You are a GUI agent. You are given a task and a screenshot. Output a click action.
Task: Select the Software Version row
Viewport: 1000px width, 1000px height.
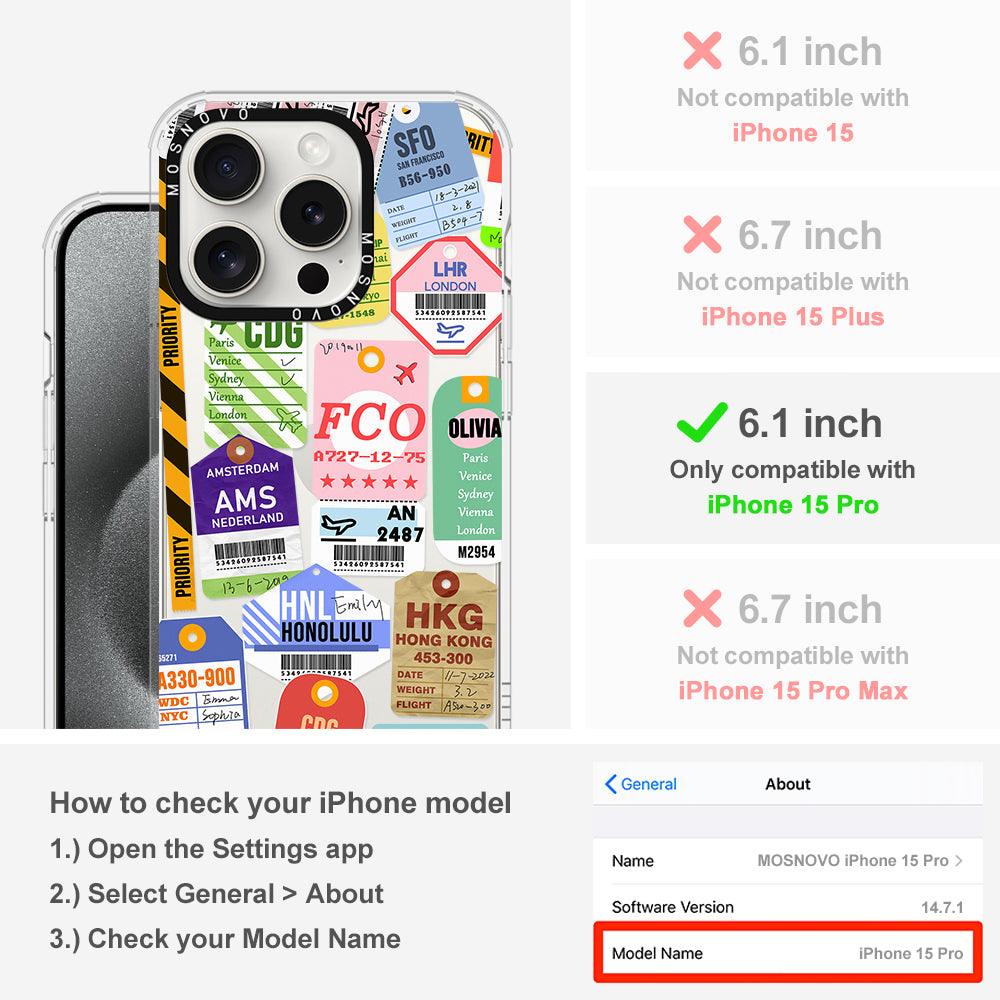[x=788, y=907]
